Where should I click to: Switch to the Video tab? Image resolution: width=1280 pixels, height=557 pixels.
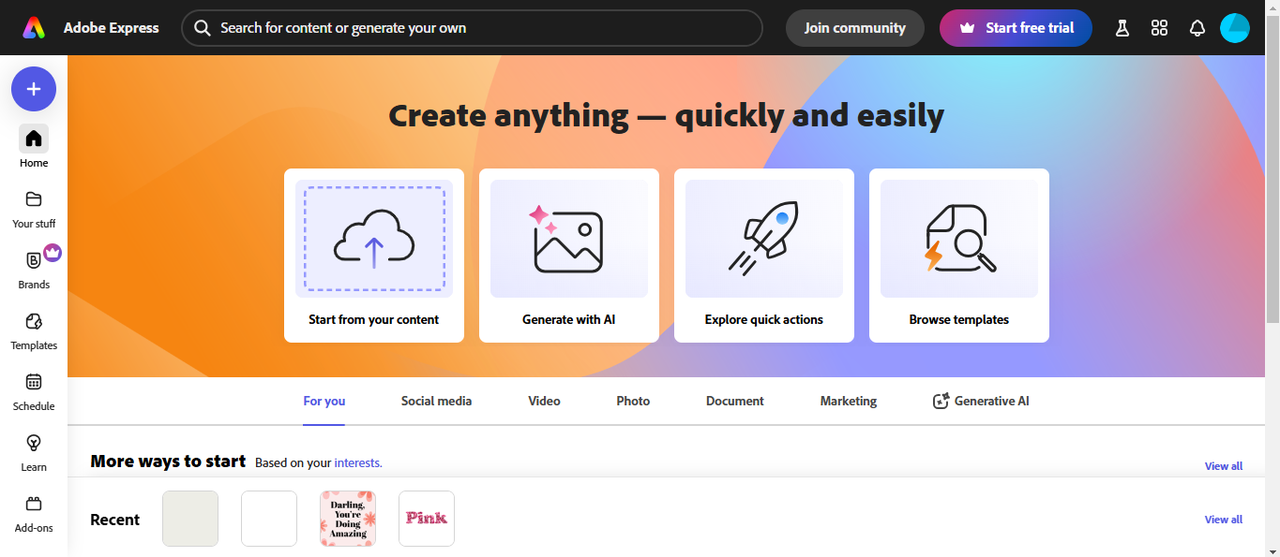[544, 401]
